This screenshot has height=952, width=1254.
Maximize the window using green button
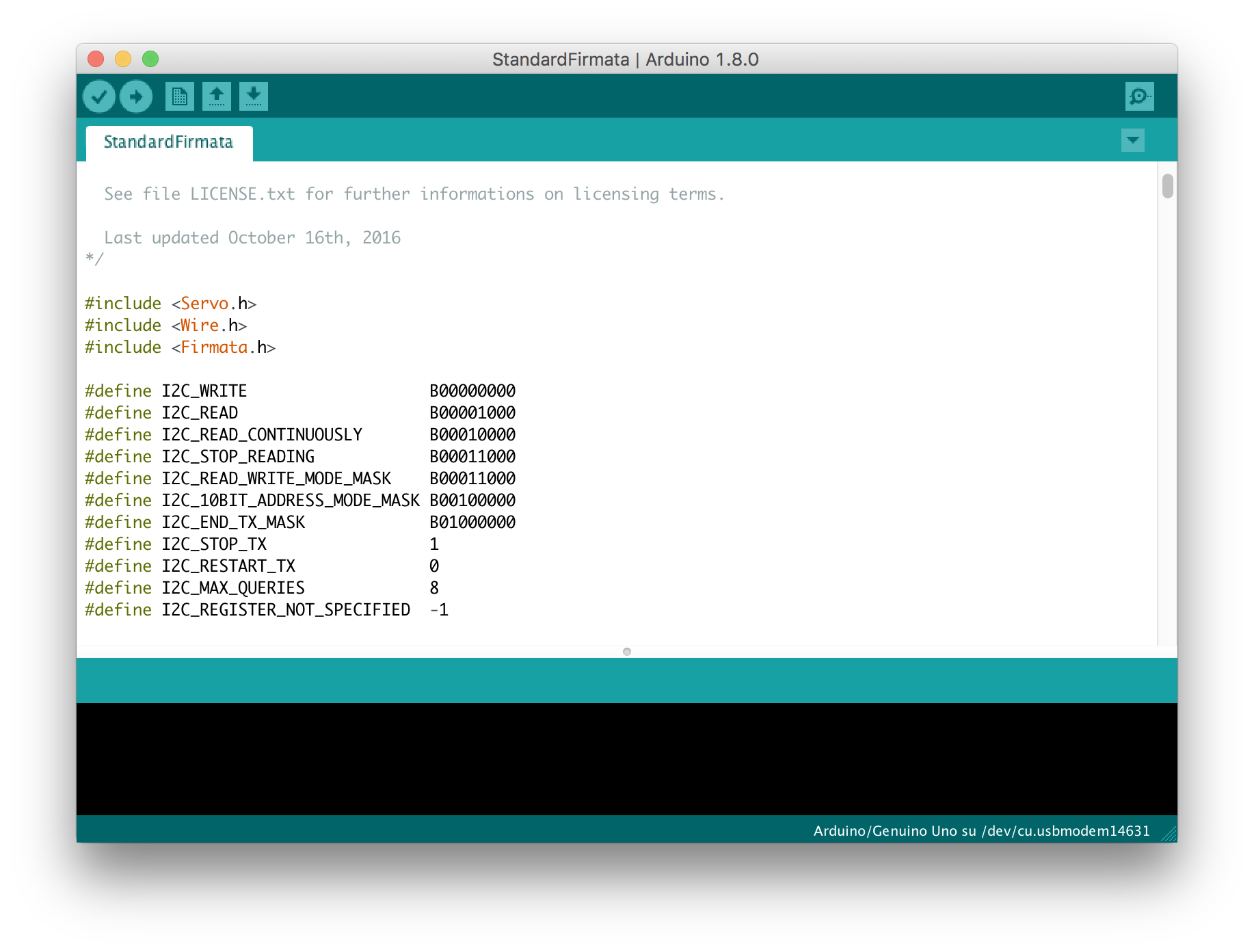pyautogui.click(x=150, y=59)
